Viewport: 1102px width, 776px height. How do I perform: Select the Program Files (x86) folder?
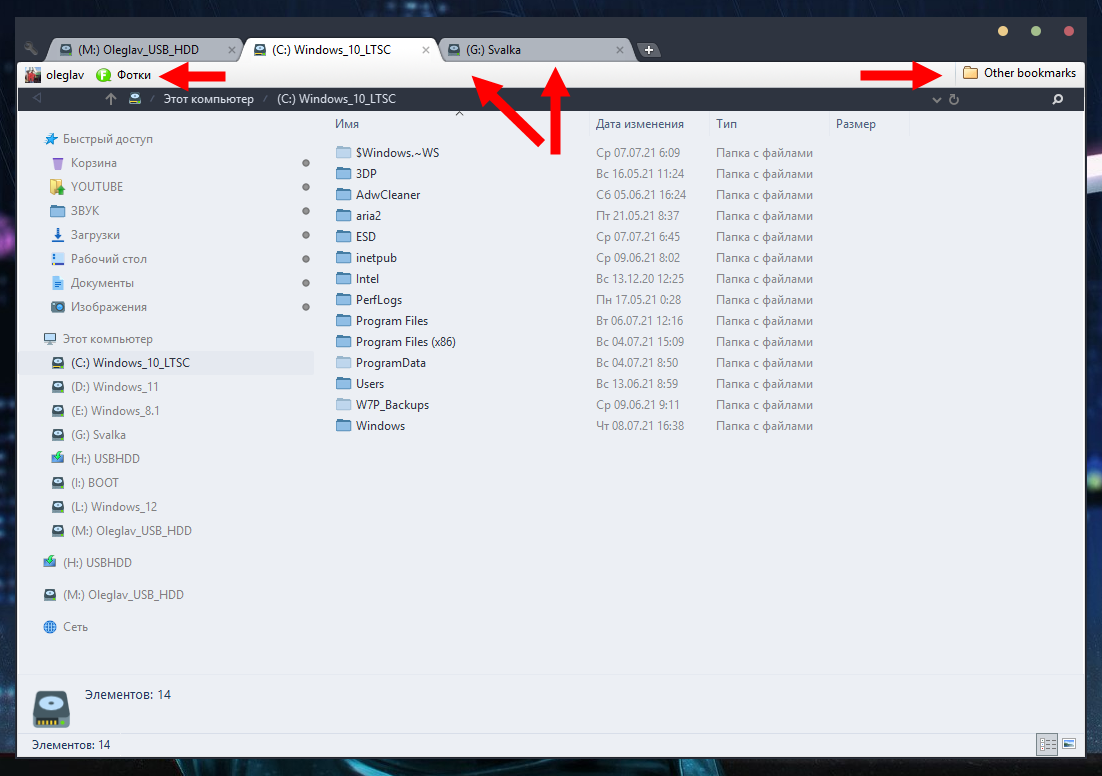tap(405, 342)
